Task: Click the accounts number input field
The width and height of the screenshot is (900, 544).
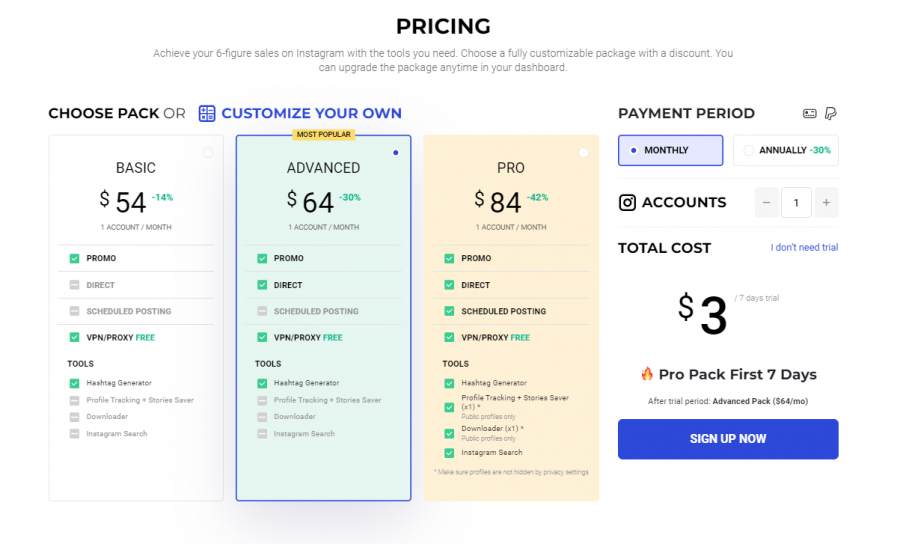Action: point(796,203)
